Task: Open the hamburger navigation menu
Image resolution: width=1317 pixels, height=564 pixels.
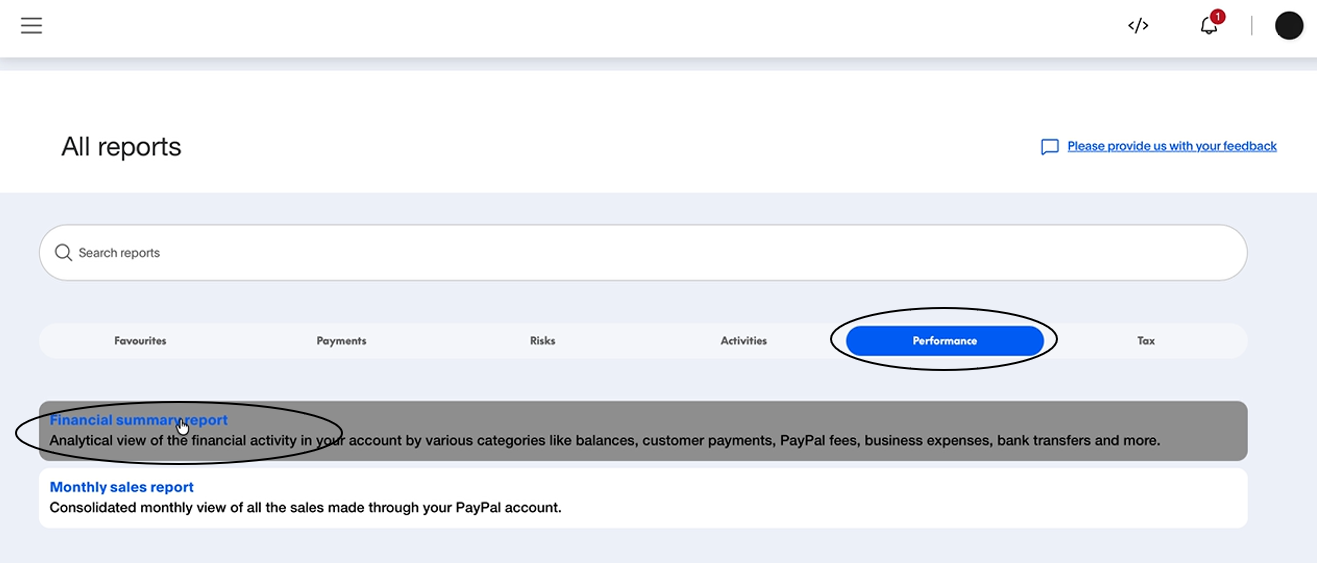Action: [x=31, y=26]
